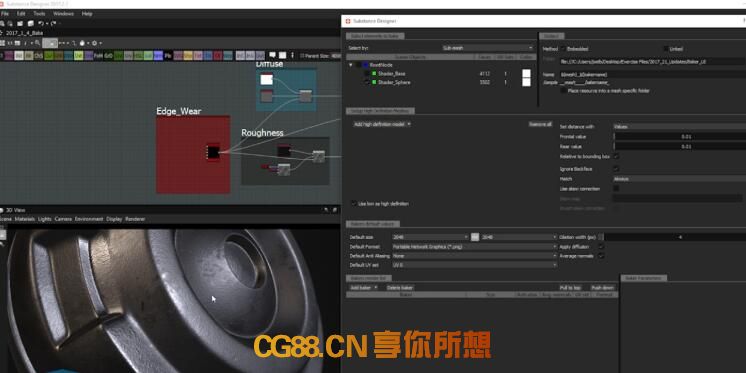This screenshot has width=746, height=373.
Task: Click the redo arrow in main toolbar
Action: (53, 23)
